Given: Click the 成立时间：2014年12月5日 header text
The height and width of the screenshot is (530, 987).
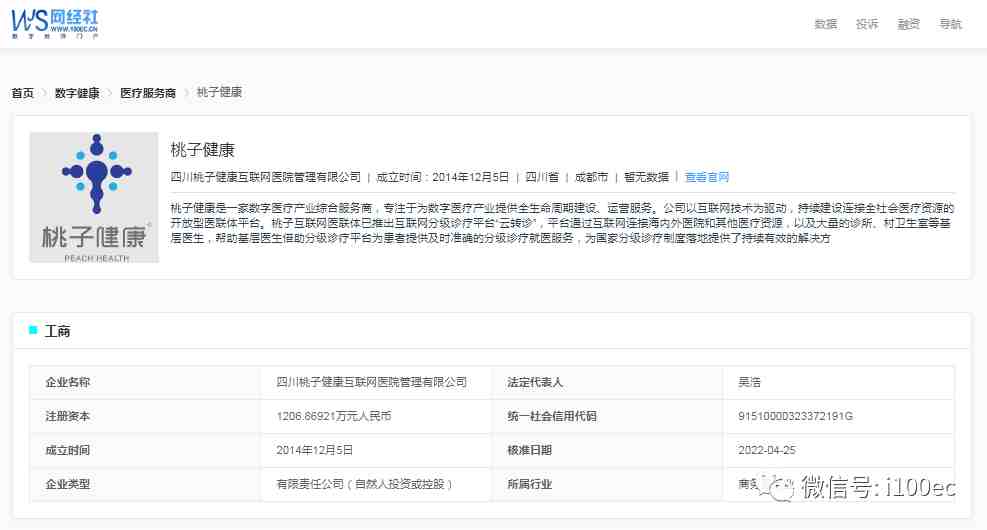Looking at the screenshot, I should (442, 177).
